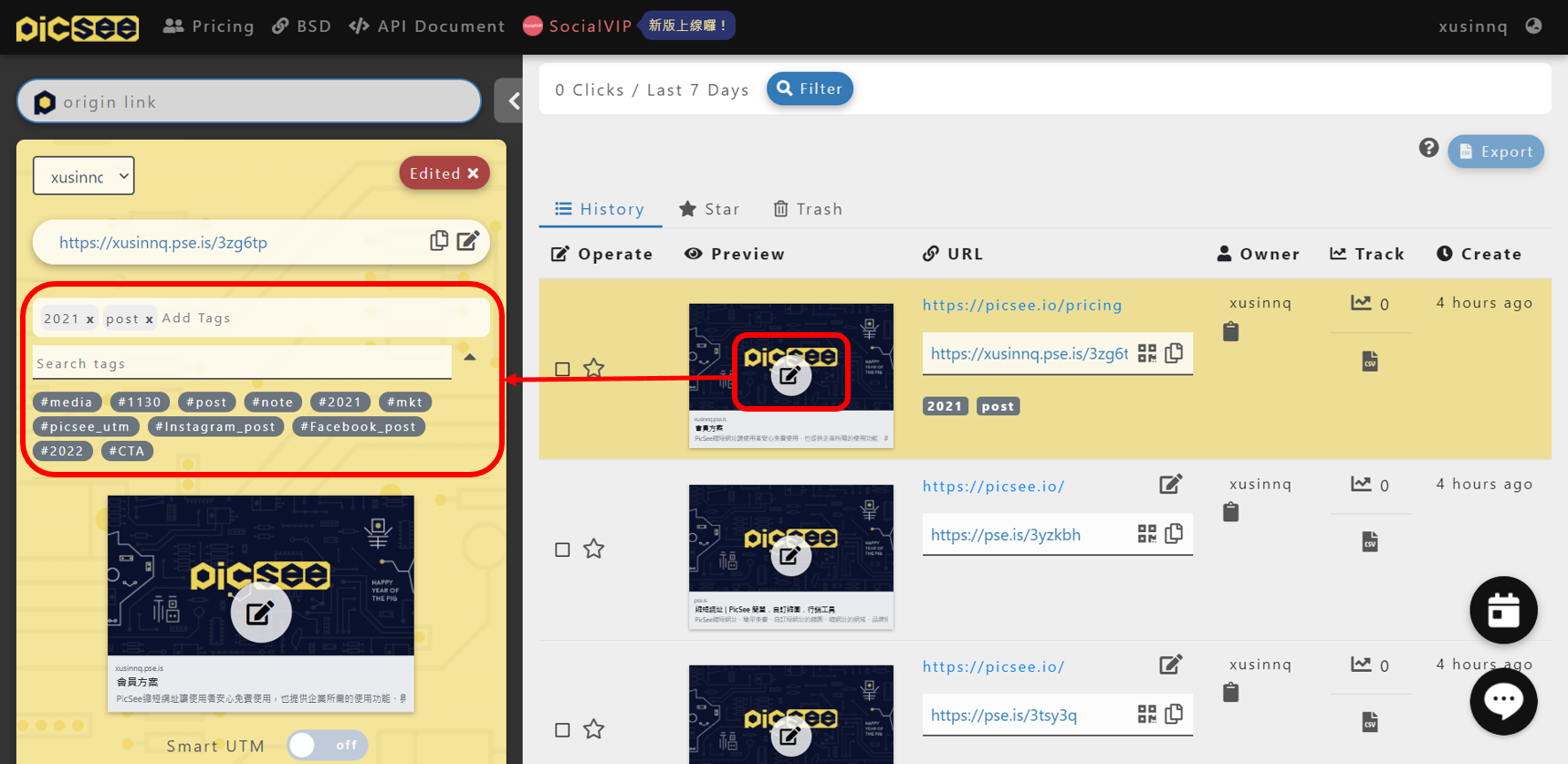Image resolution: width=1568 pixels, height=764 pixels.
Task: Star the pse.is/3yzkbh row
Action: 594,549
